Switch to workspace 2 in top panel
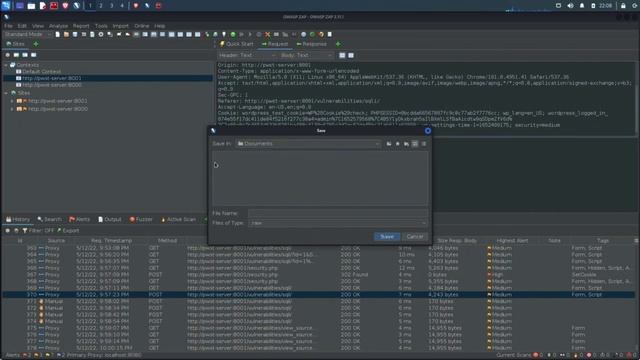 [101, 6]
